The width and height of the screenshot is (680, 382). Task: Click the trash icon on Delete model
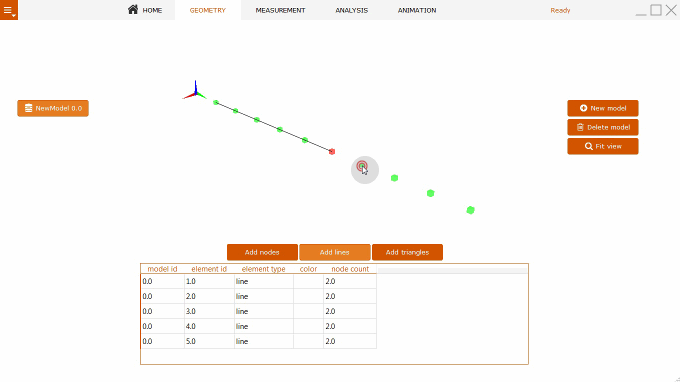580,127
